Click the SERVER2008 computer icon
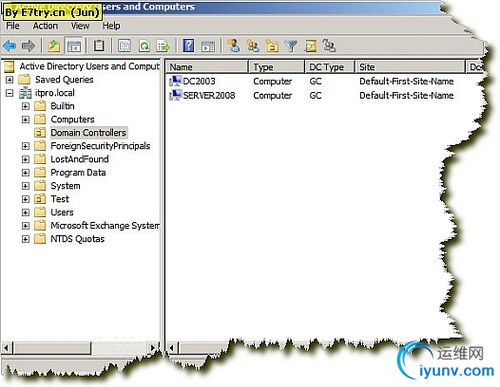This screenshot has height=387, width=500. (x=175, y=95)
